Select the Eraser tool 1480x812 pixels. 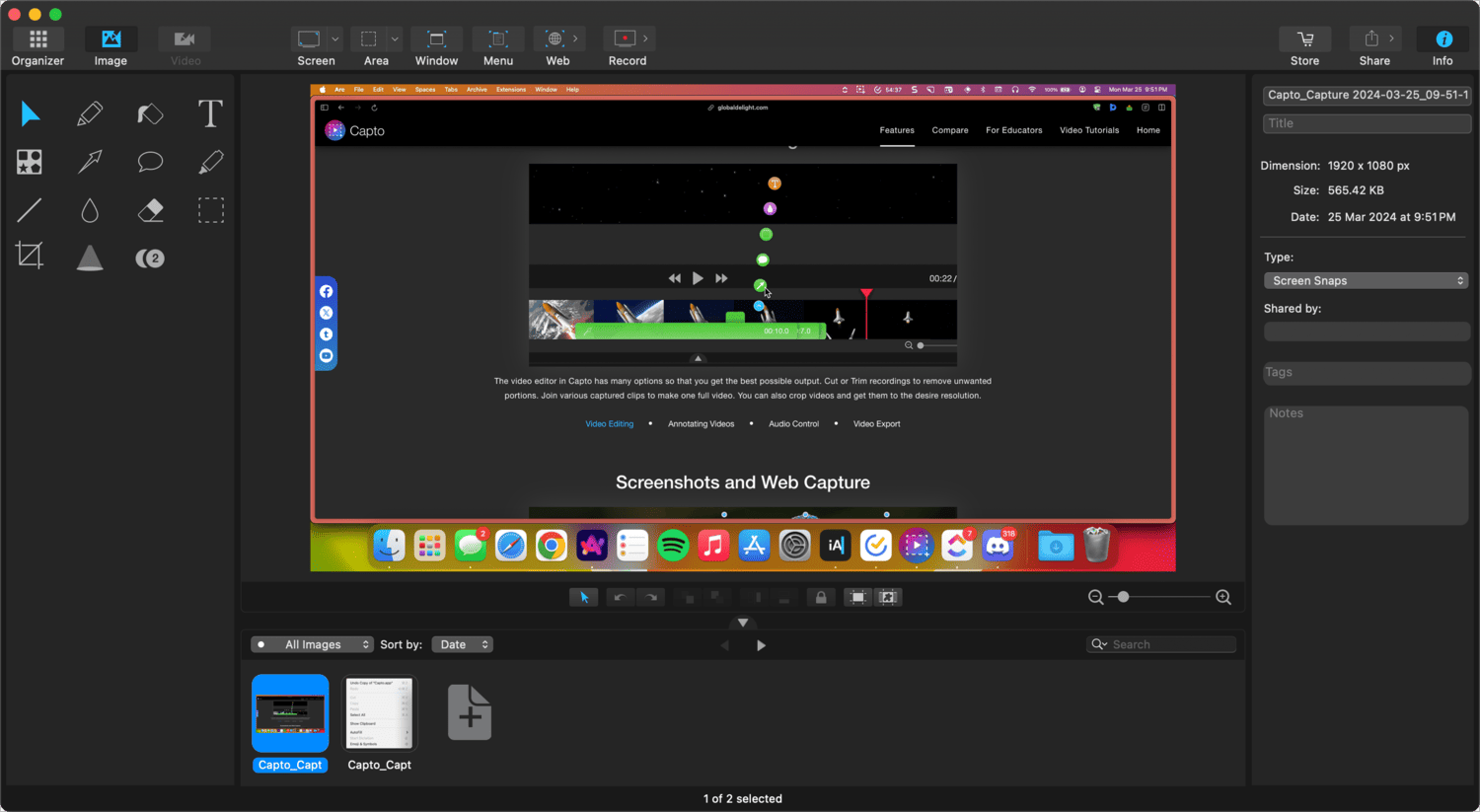[150, 209]
